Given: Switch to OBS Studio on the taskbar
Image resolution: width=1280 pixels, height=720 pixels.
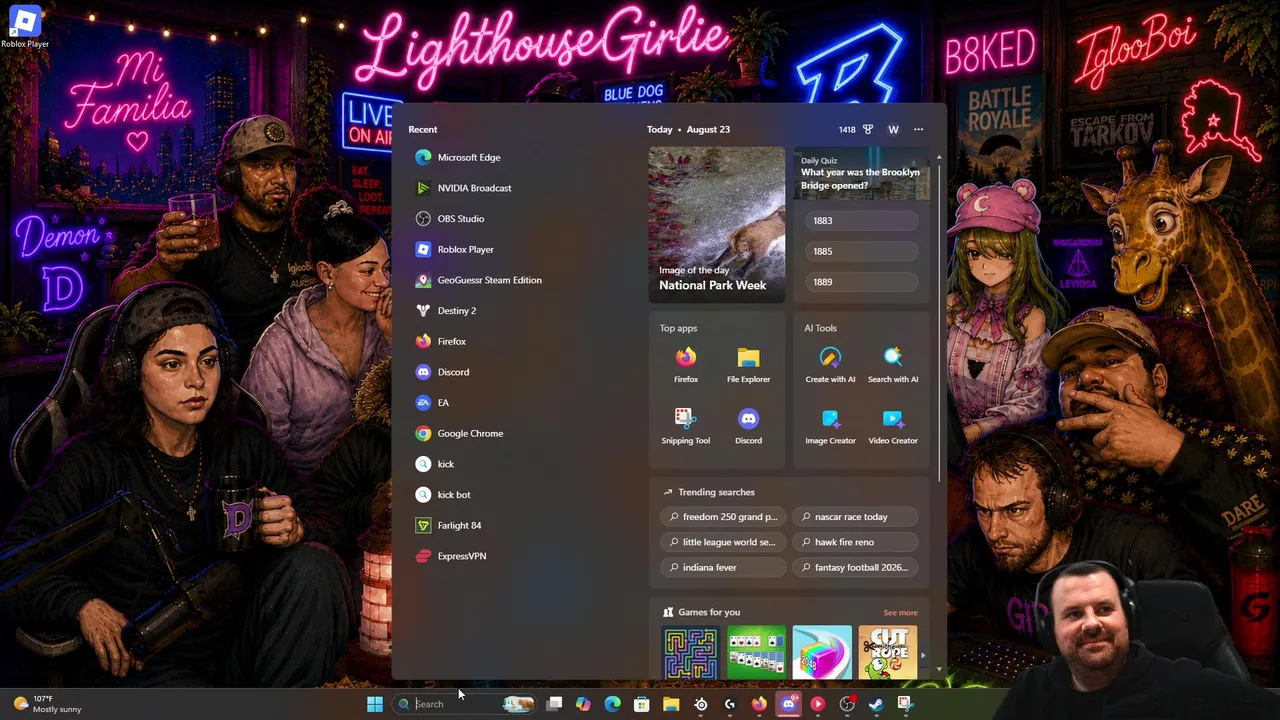Looking at the screenshot, I should [x=847, y=704].
